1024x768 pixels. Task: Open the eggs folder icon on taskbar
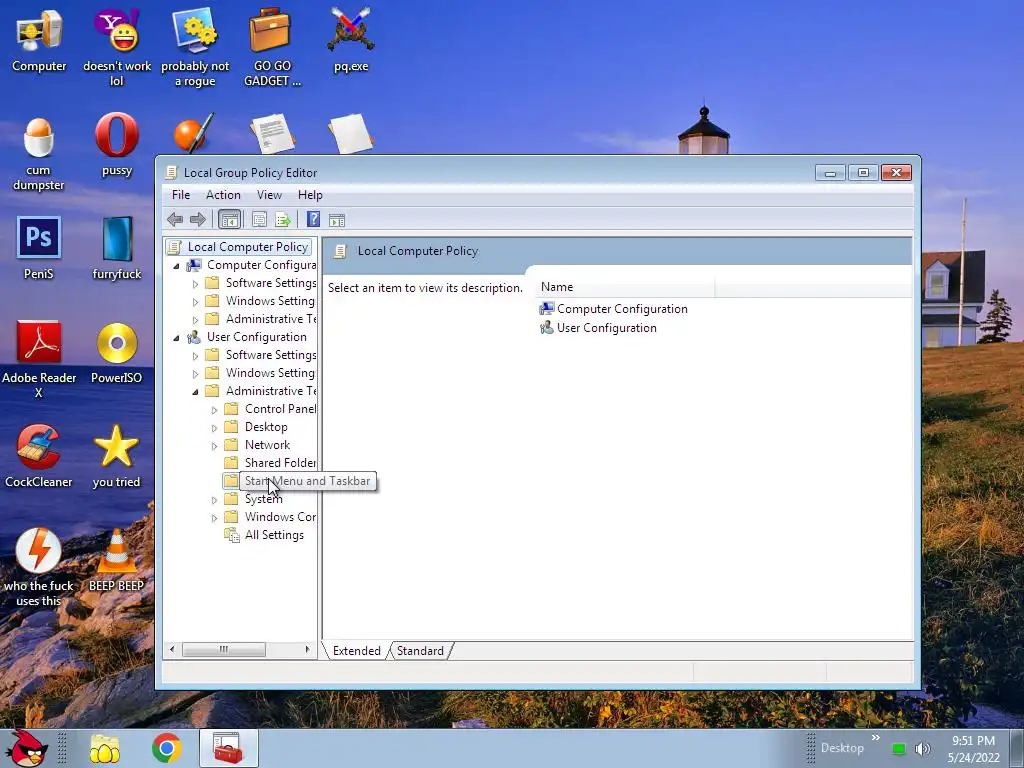[x=105, y=748]
